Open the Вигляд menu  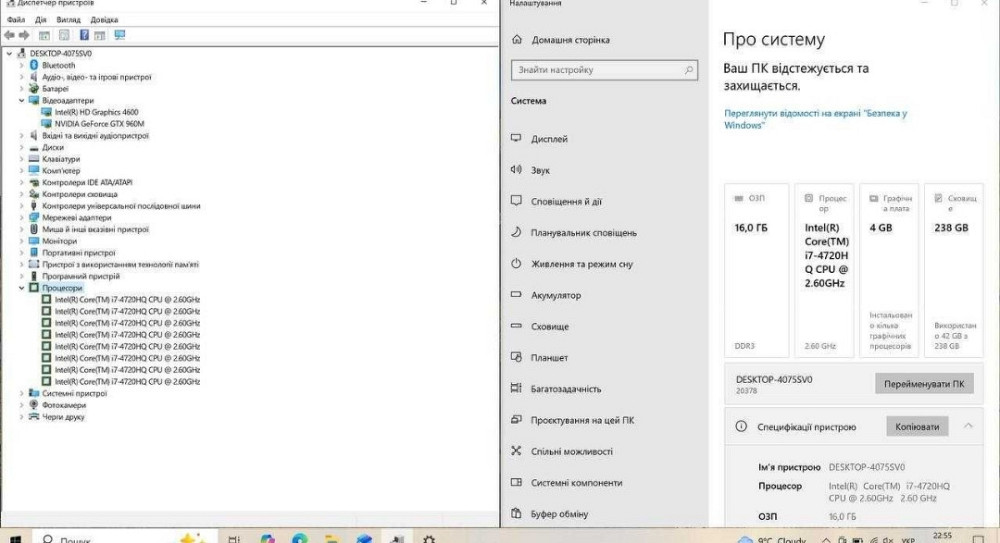69,19
